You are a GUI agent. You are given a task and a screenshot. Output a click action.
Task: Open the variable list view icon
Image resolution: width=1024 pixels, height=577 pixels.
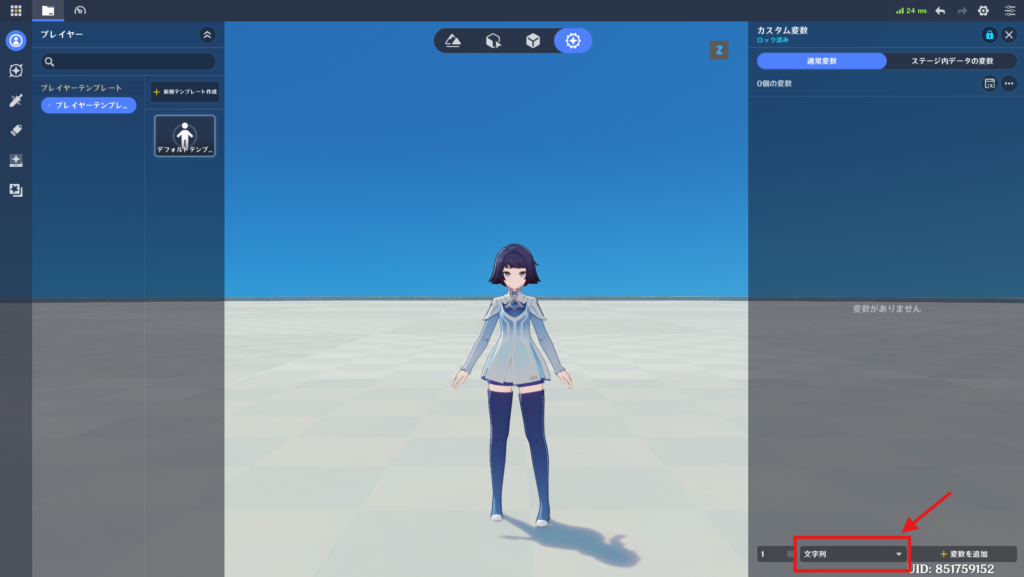[989, 84]
